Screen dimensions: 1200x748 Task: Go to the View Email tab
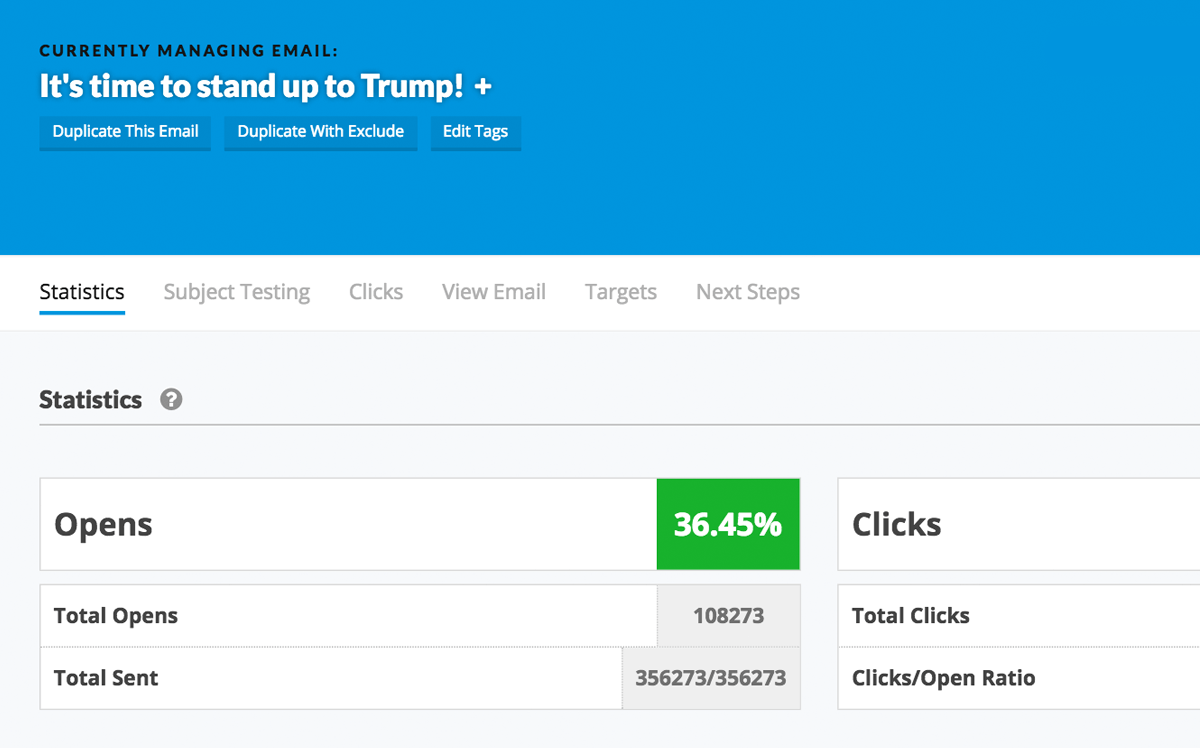pyautogui.click(x=494, y=292)
